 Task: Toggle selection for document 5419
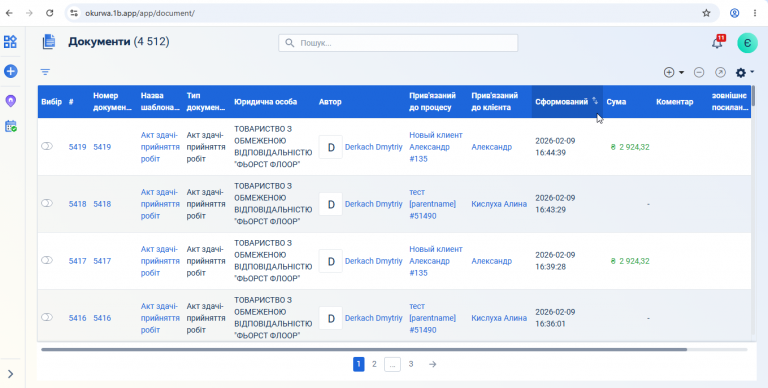[x=47, y=146]
